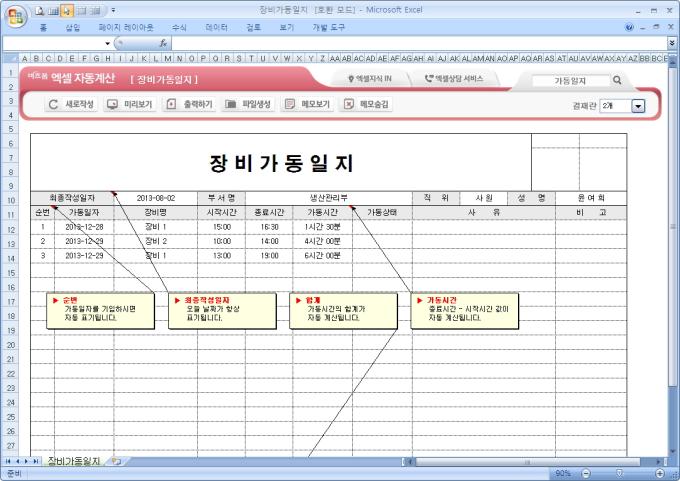Open the 수식 ribbon tab
This screenshot has width=680, height=481.
[179, 27]
